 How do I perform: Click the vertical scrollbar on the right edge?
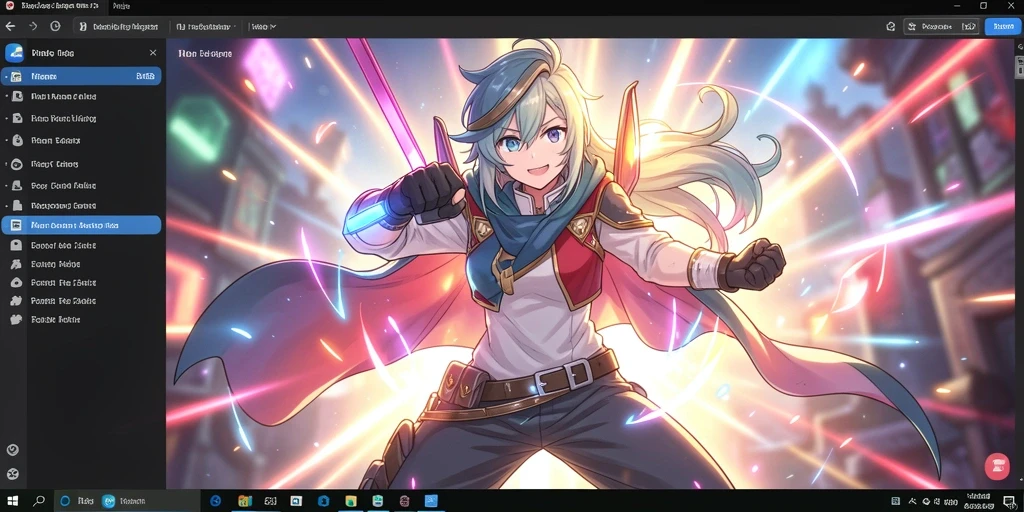(1019, 261)
